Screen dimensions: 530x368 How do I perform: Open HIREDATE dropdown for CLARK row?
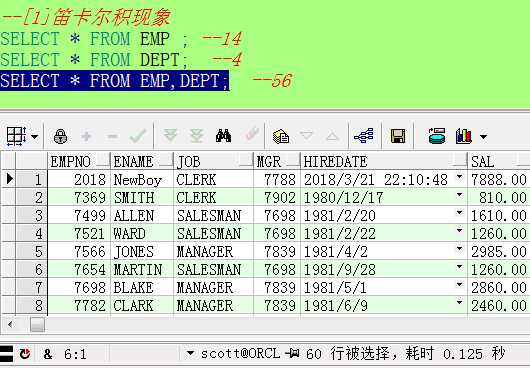(459, 302)
